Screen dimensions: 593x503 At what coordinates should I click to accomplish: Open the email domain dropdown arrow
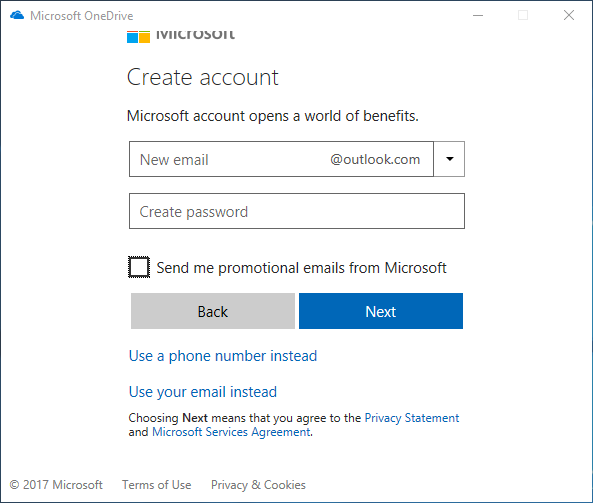(x=449, y=159)
